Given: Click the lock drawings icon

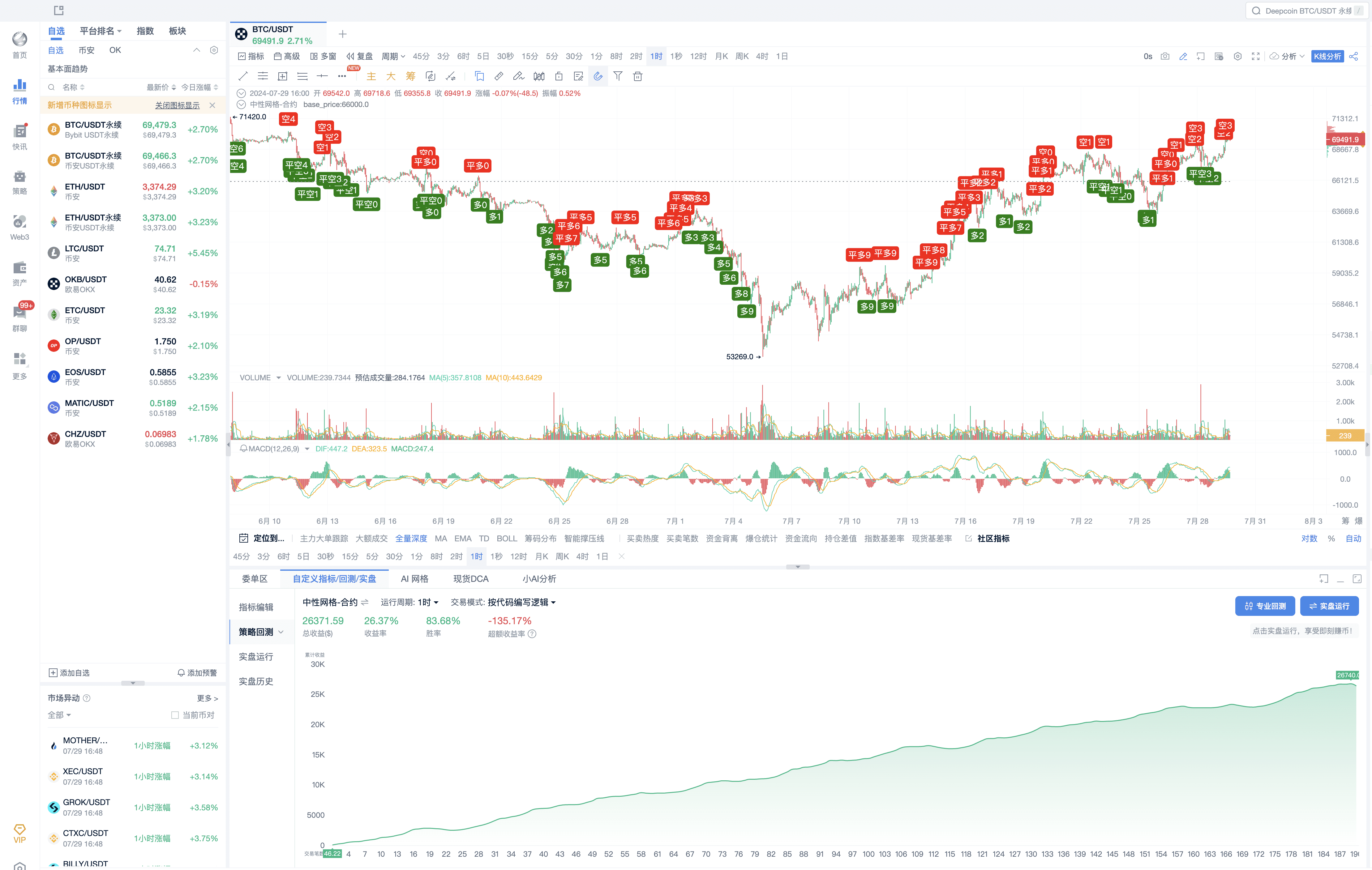Looking at the screenshot, I should tap(559, 76).
